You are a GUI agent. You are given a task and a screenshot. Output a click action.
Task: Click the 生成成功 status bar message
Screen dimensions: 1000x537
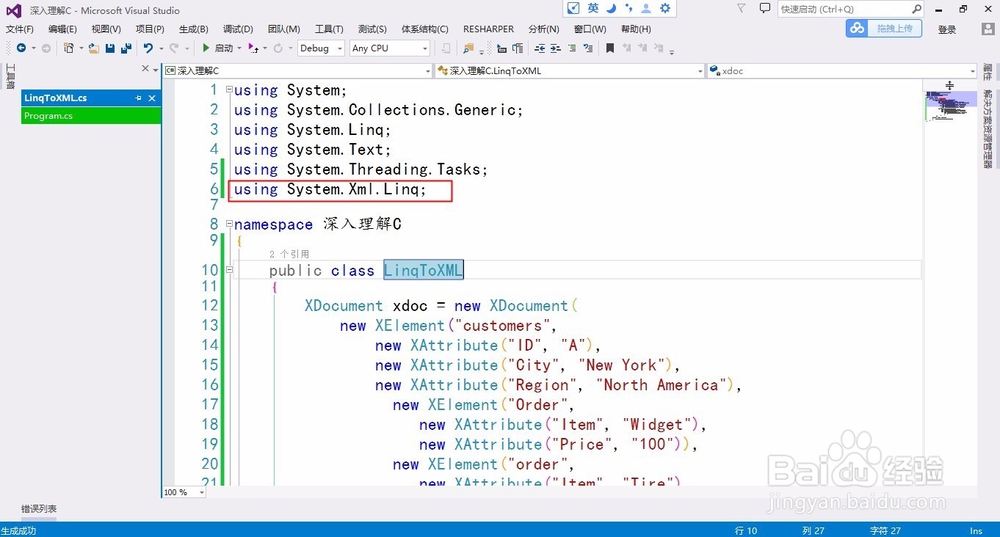[18, 531]
